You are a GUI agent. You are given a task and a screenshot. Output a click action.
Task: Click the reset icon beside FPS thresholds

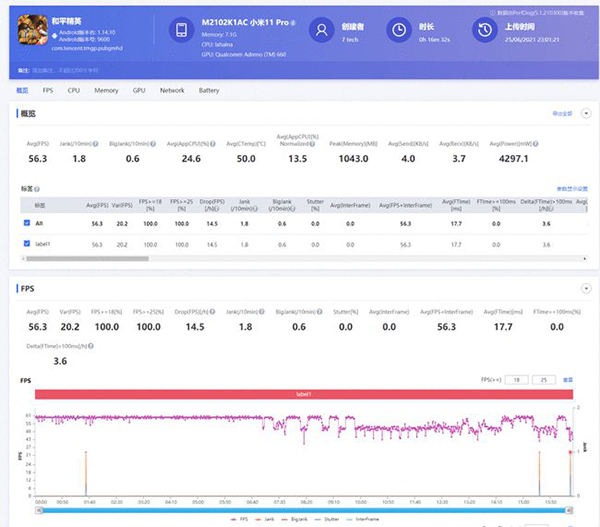click(568, 380)
